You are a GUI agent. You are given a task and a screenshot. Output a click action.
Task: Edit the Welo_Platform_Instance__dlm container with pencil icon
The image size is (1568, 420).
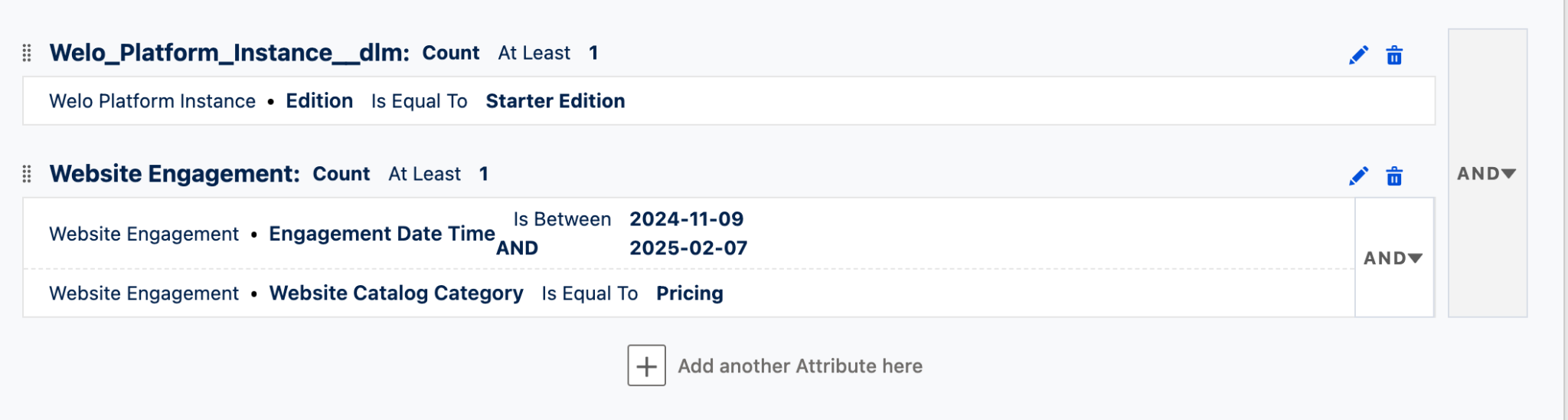1358,55
